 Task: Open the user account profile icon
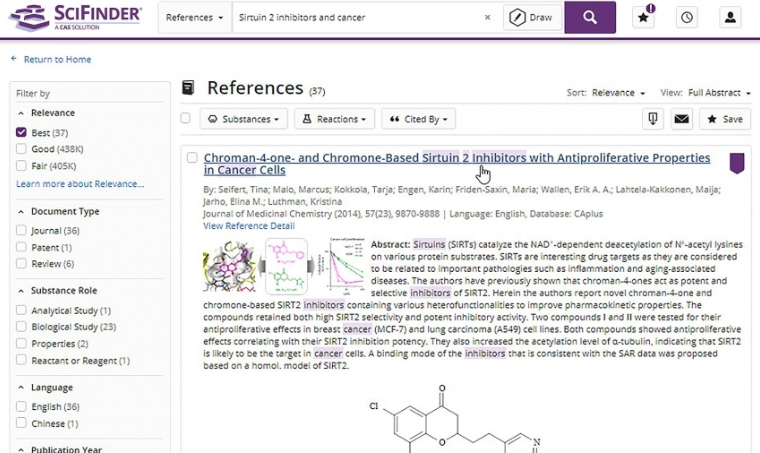(x=729, y=17)
